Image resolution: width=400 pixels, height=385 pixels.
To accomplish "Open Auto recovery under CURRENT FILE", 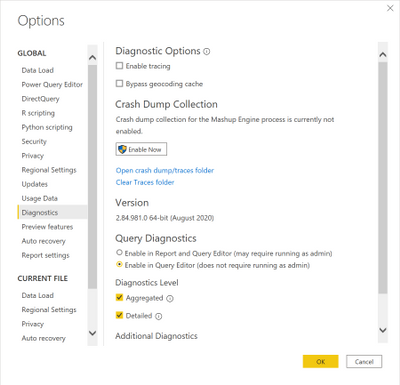I will [44, 338].
